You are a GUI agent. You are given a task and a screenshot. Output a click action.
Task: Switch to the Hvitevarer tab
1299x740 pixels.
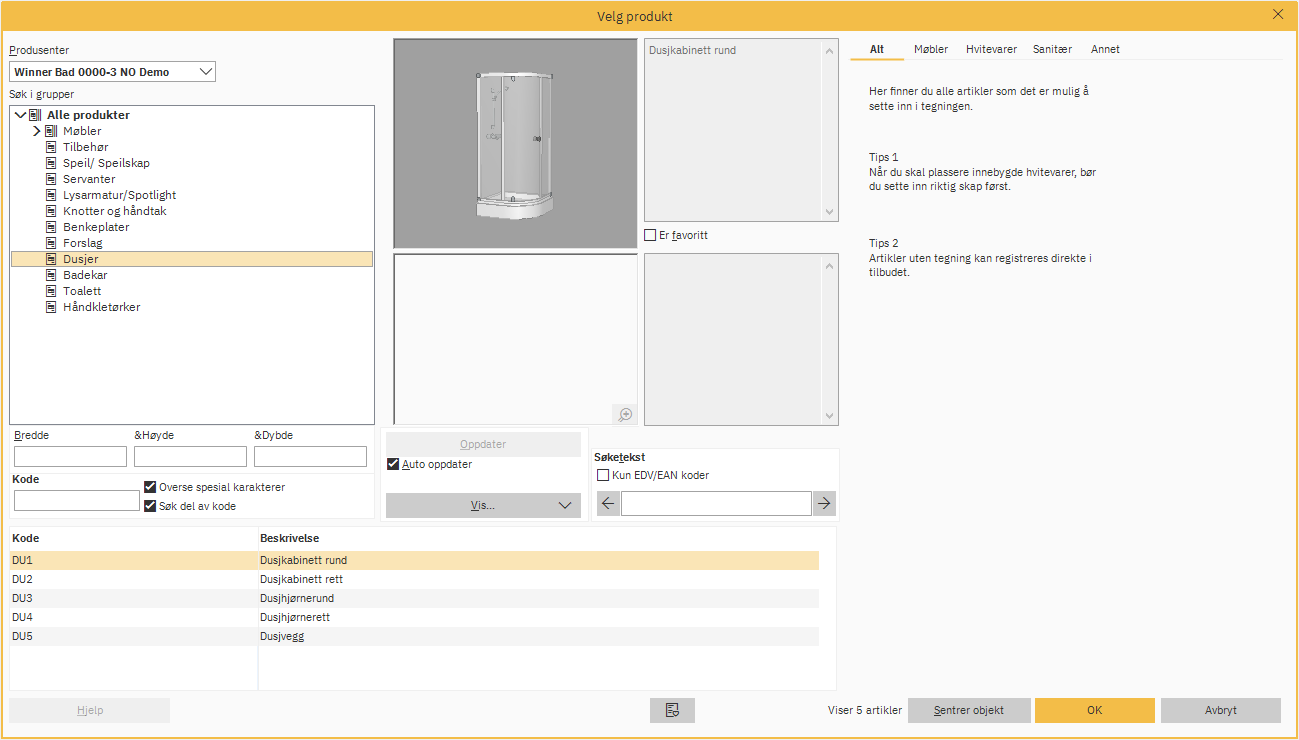click(990, 49)
